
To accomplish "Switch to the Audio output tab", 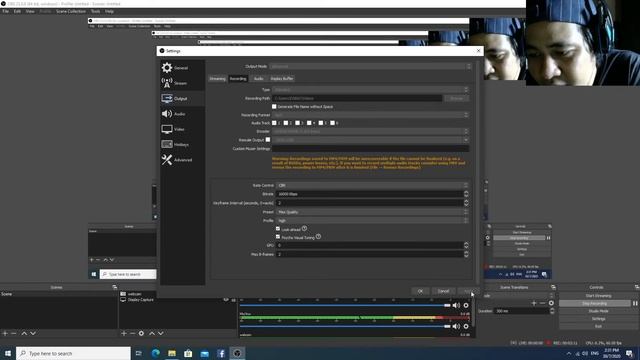I will [258, 79].
